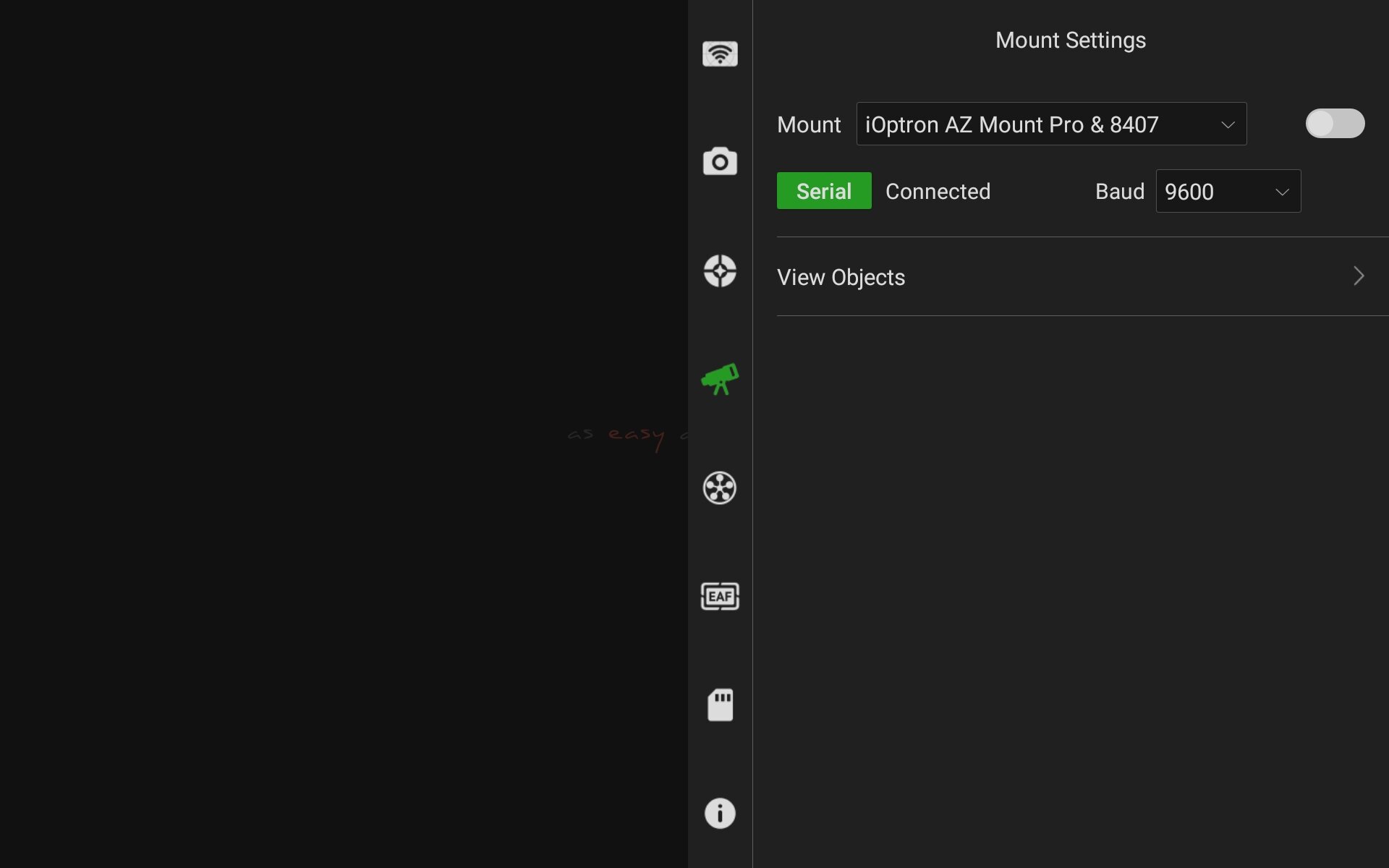Open the info about icon
This screenshot has width=1389, height=868.
720,814
